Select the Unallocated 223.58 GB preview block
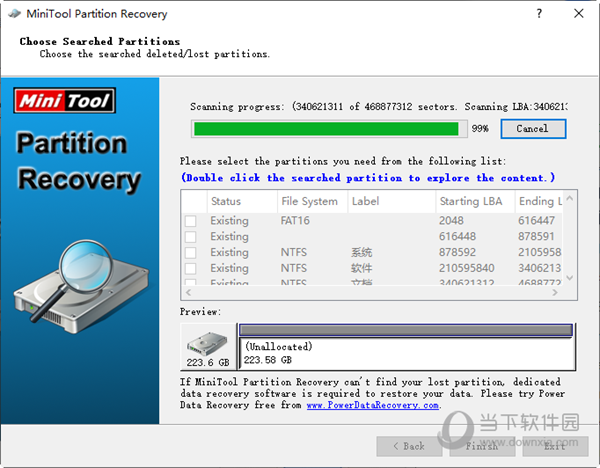This screenshot has width=600, height=468. (x=407, y=353)
